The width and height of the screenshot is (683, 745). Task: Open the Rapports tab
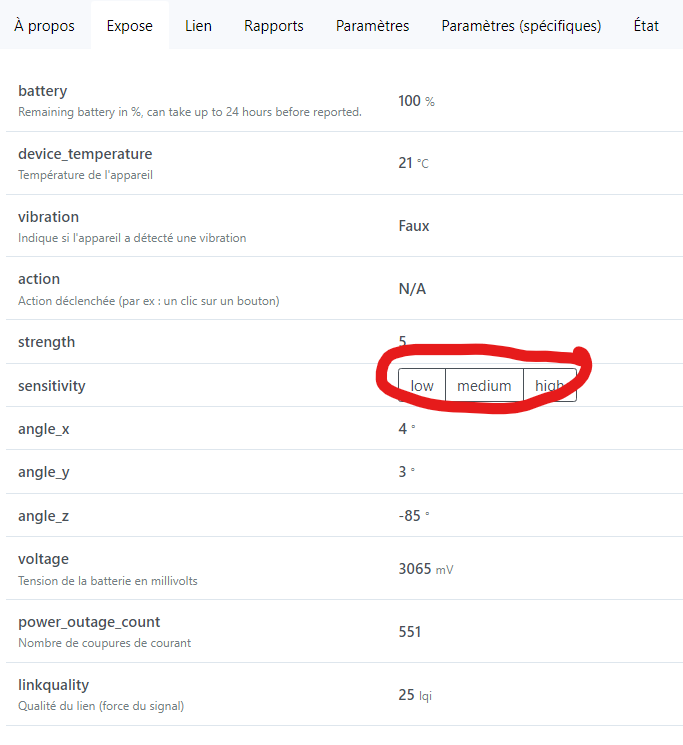click(x=274, y=26)
